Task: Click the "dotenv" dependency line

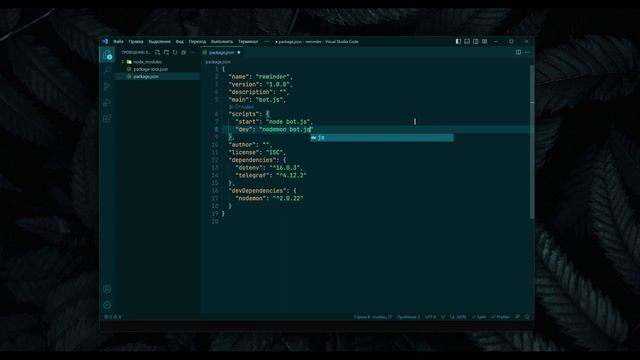Action: click(x=269, y=168)
